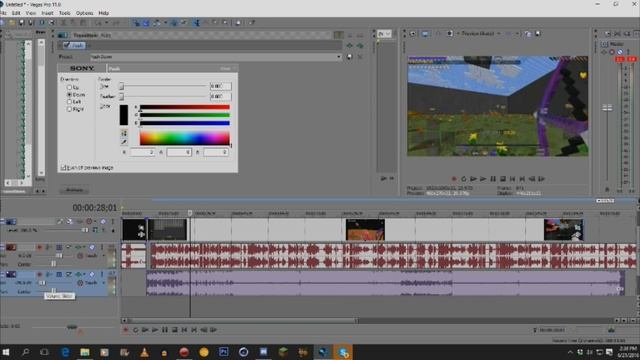Open the Preset dropdown arrow
Viewport: 640px width, 360px height.
338,57
